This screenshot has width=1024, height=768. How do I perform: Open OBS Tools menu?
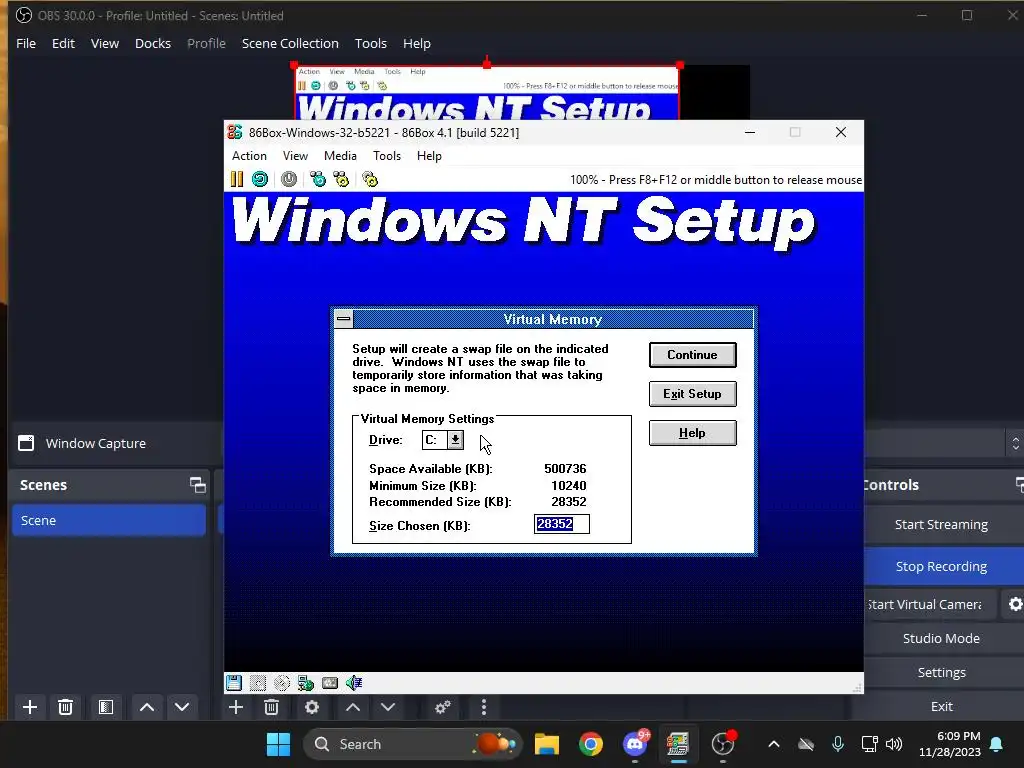(371, 43)
